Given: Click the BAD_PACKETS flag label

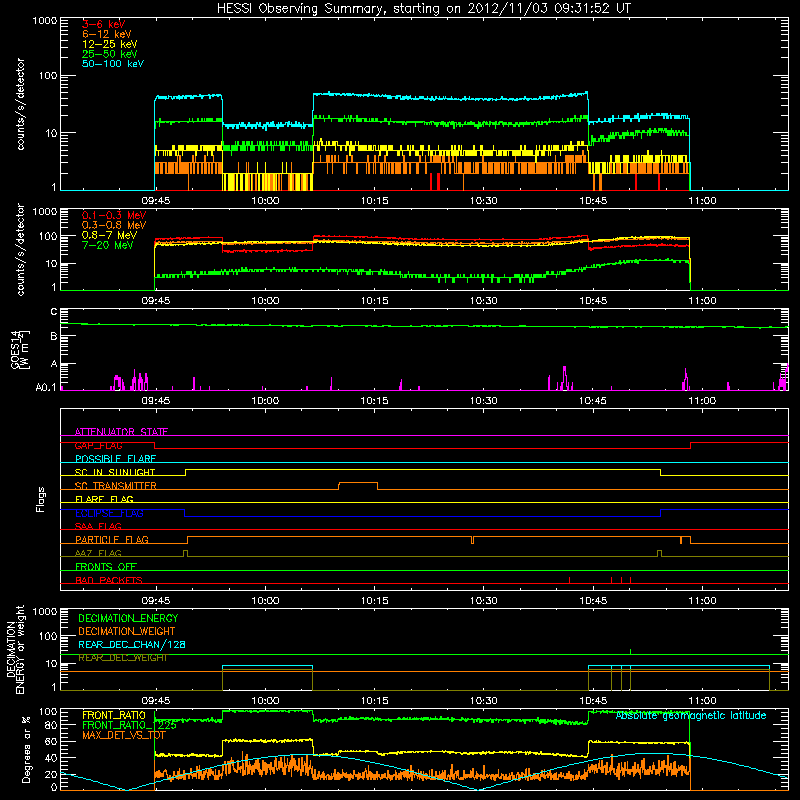Looking at the screenshot, I should tap(109, 580).
